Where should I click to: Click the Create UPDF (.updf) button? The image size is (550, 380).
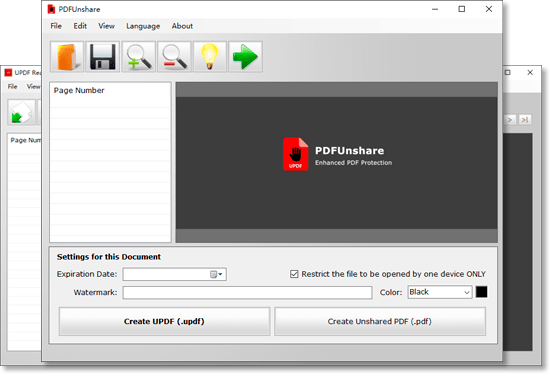tap(164, 321)
